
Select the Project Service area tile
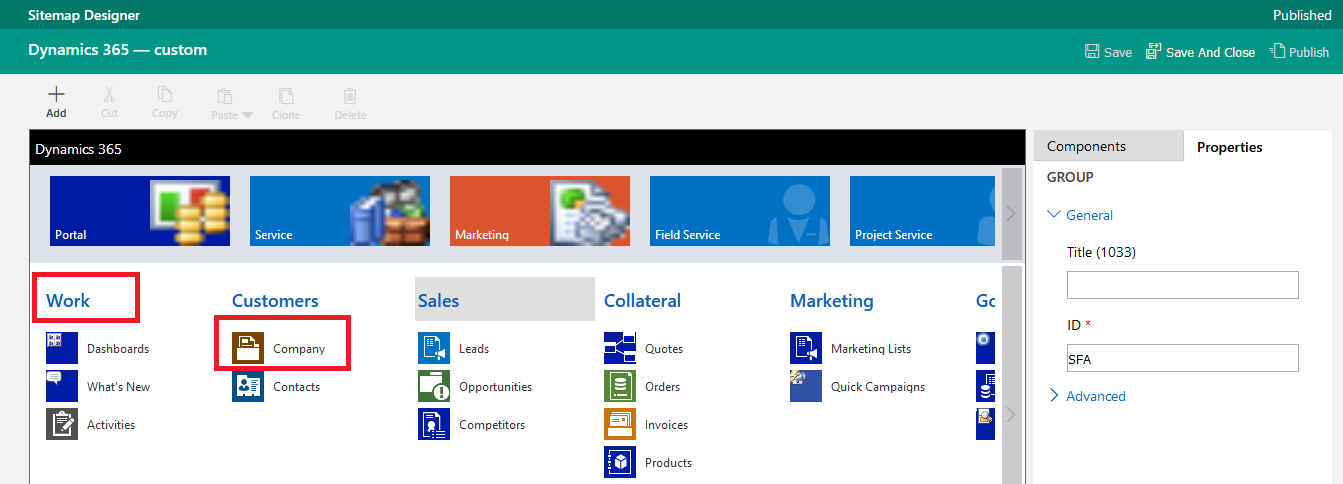(x=922, y=211)
